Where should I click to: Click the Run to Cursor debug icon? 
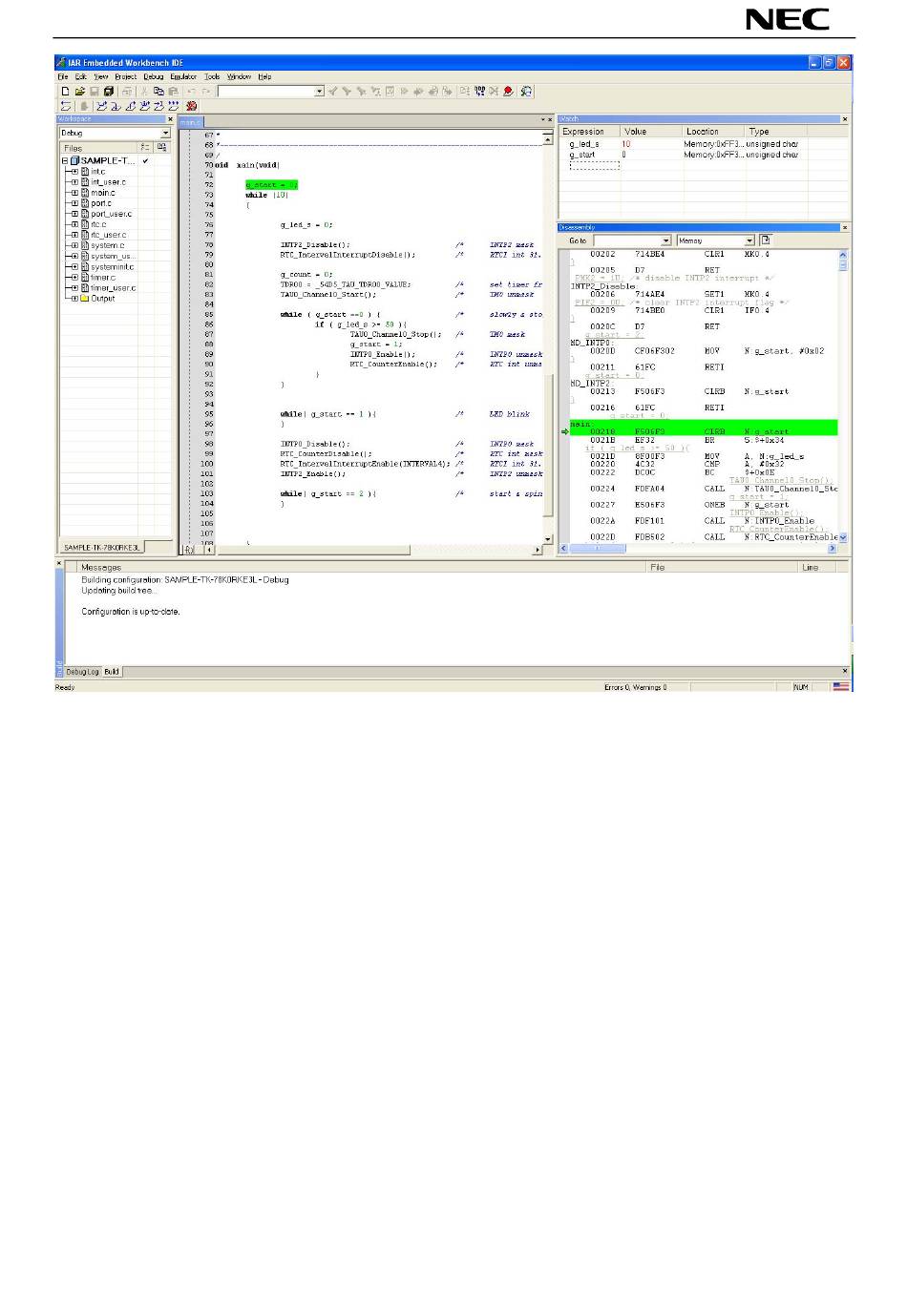point(159,106)
